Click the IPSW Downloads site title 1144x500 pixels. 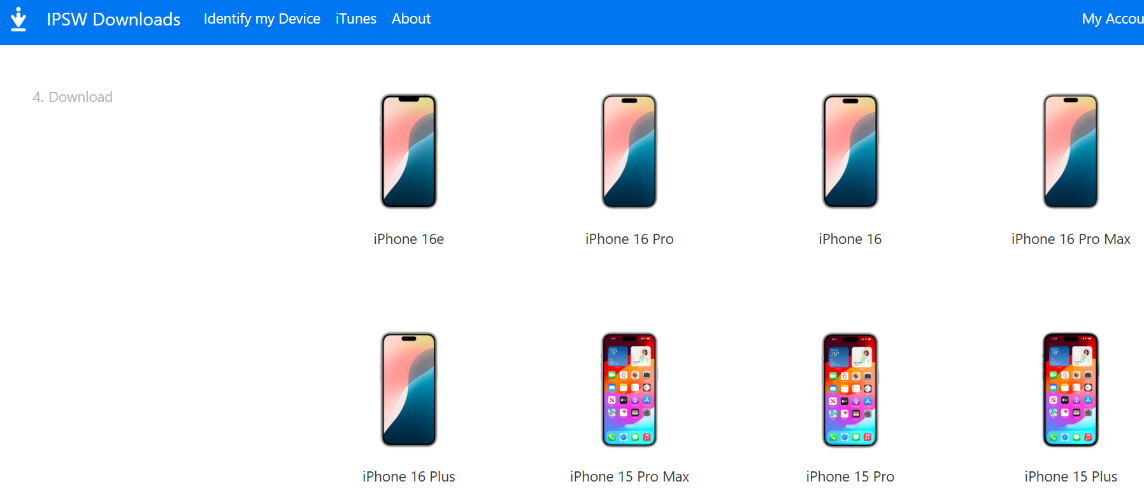pos(113,20)
